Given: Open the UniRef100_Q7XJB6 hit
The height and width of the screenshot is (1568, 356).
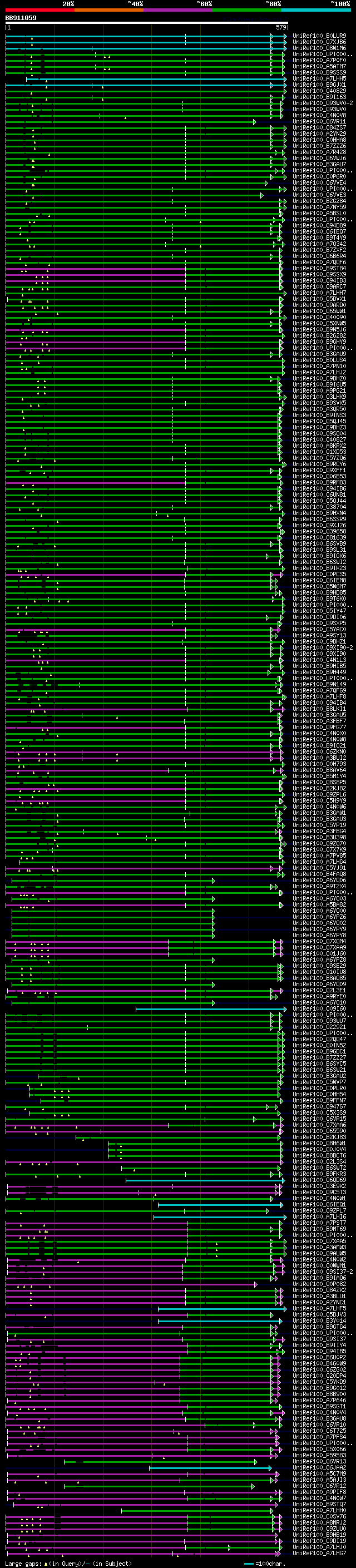Looking at the screenshot, I should 319,42.
